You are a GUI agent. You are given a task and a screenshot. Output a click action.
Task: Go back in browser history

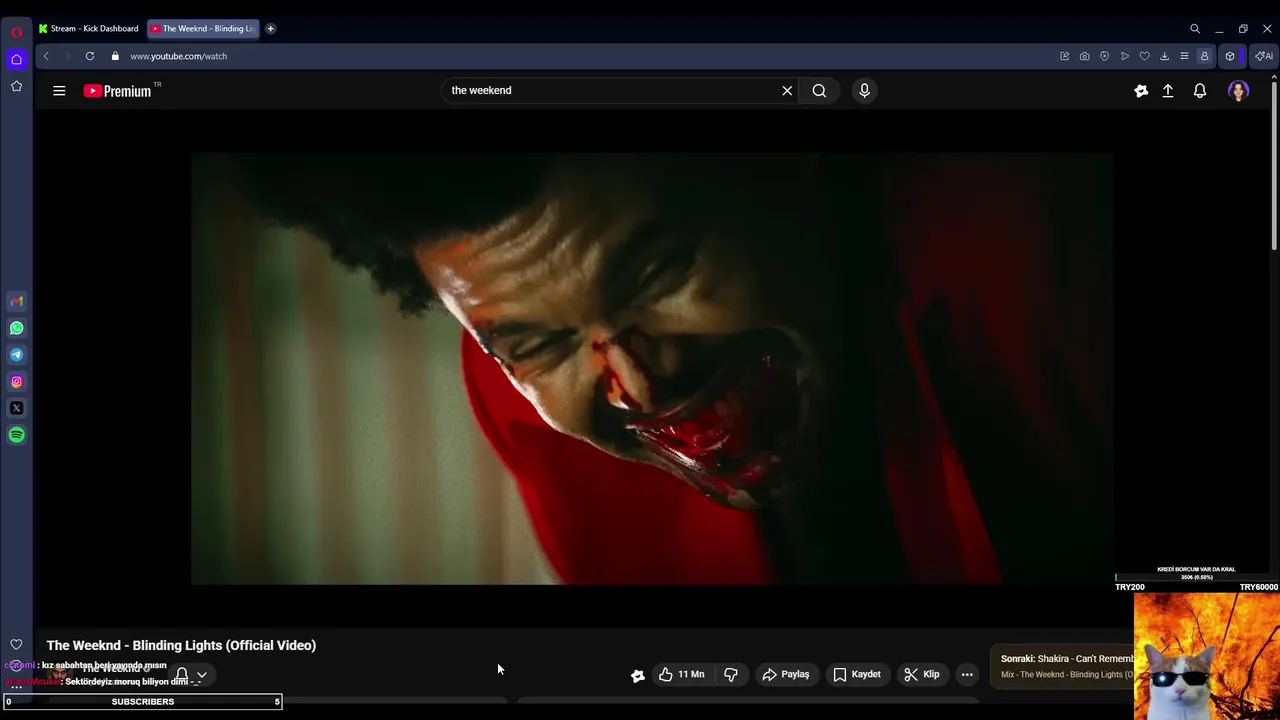[x=46, y=56]
